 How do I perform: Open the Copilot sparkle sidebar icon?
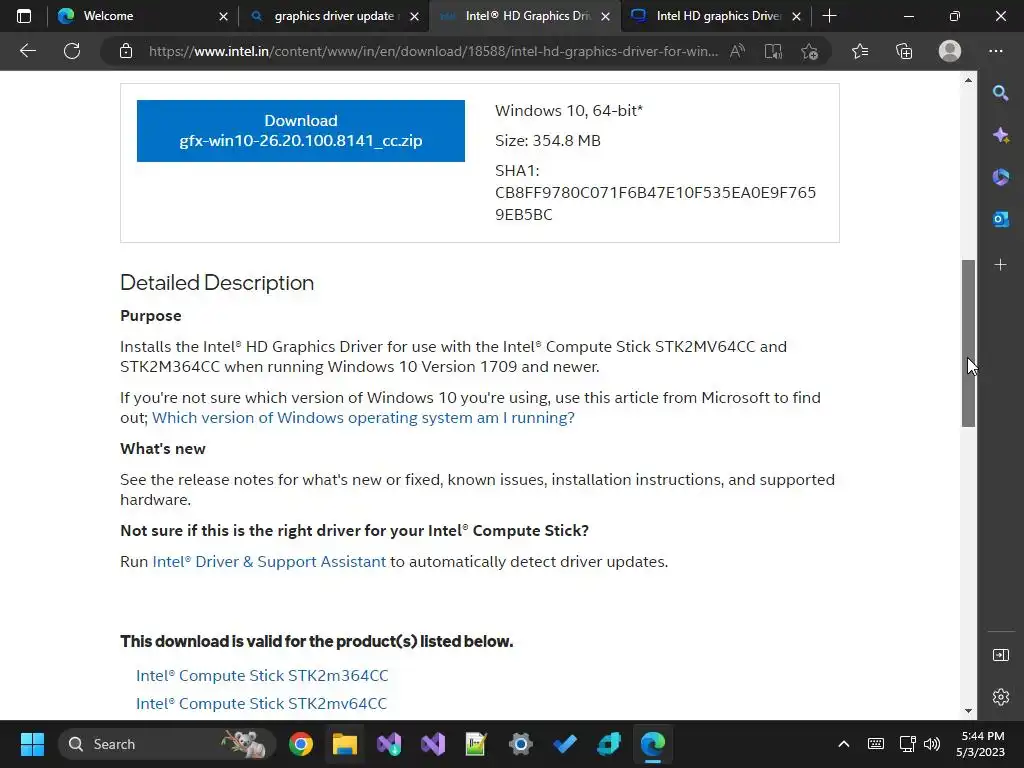(1000, 135)
